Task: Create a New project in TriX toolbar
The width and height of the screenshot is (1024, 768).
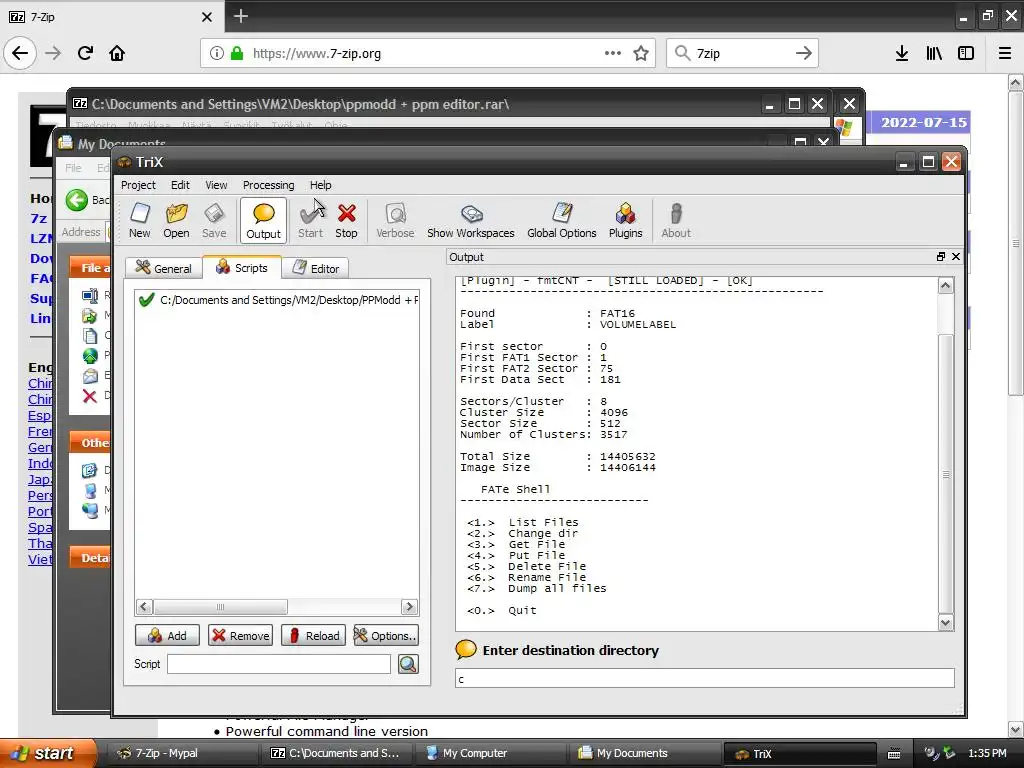Action: coord(140,221)
